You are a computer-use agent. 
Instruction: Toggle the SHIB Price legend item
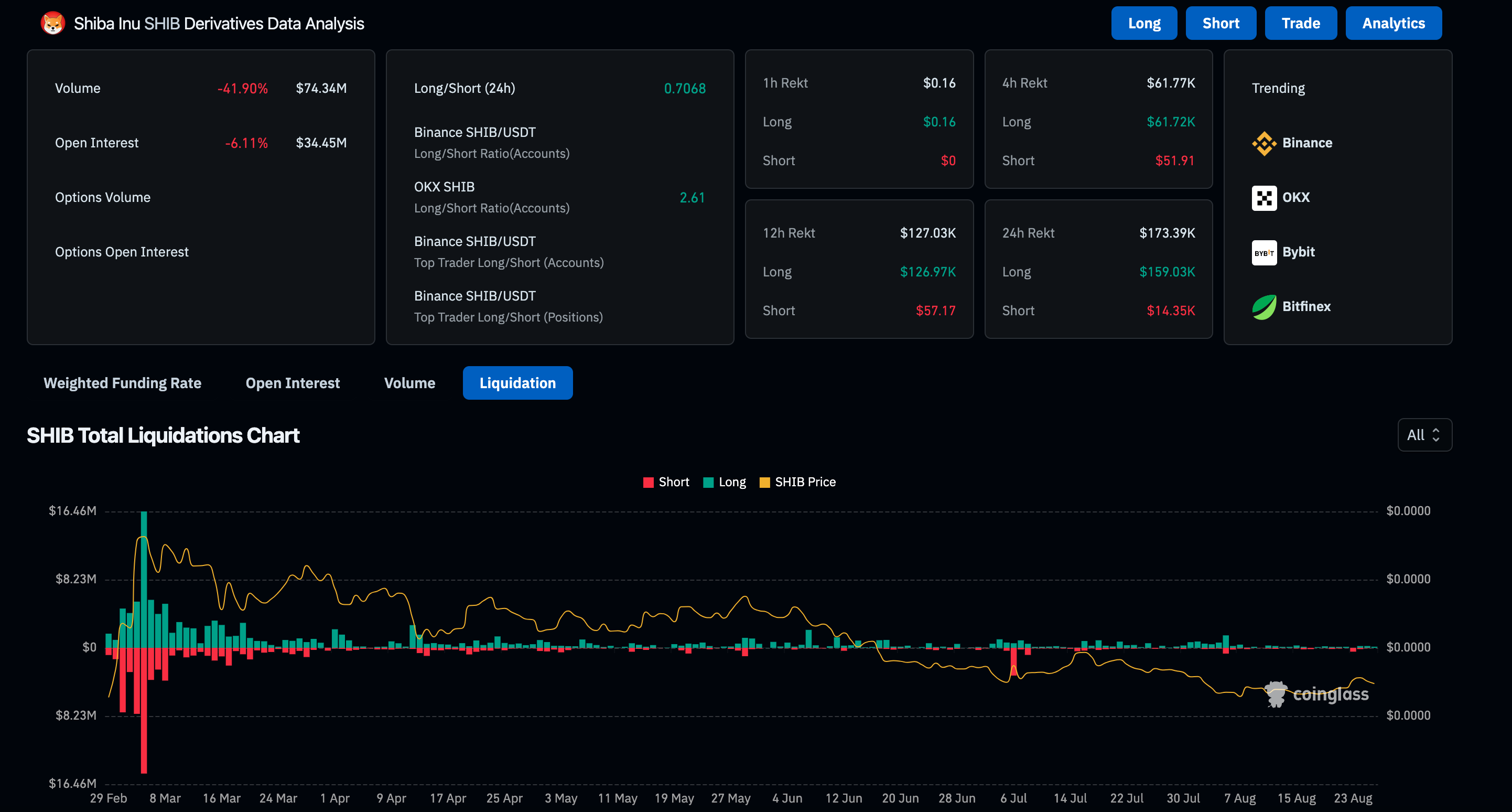point(805,482)
